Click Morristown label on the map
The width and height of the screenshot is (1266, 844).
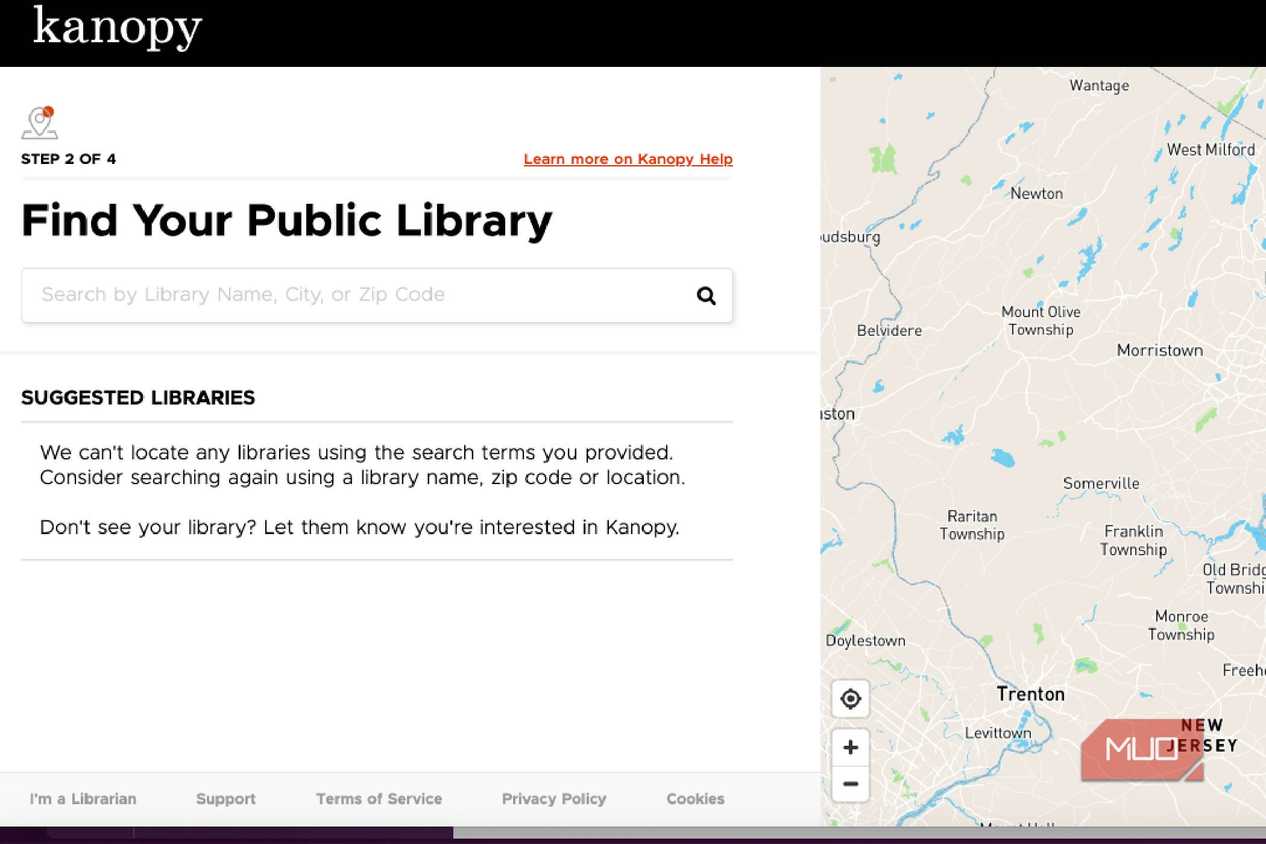(1160, 350)
